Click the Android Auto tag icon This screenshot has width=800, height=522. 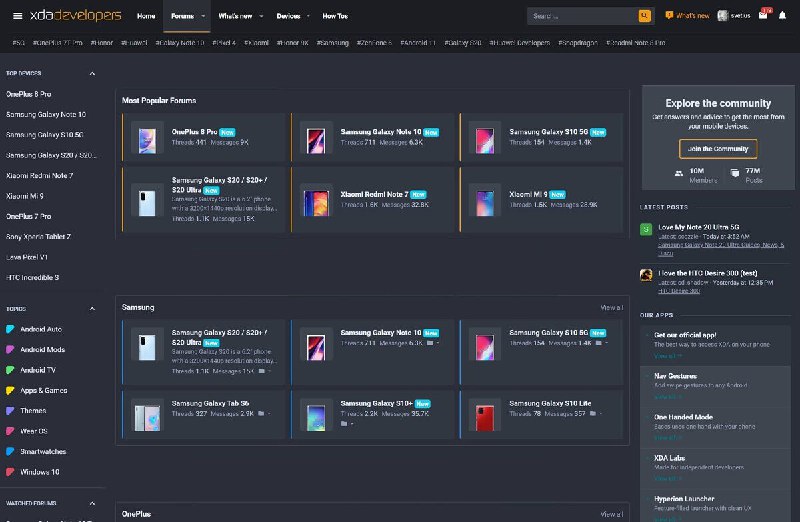coord(10,329)
